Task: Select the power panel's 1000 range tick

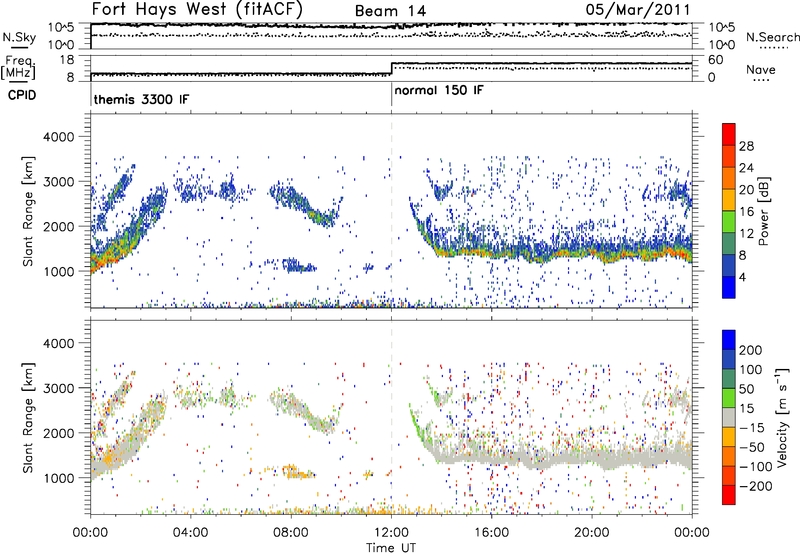Action: [x=59, y=271]
